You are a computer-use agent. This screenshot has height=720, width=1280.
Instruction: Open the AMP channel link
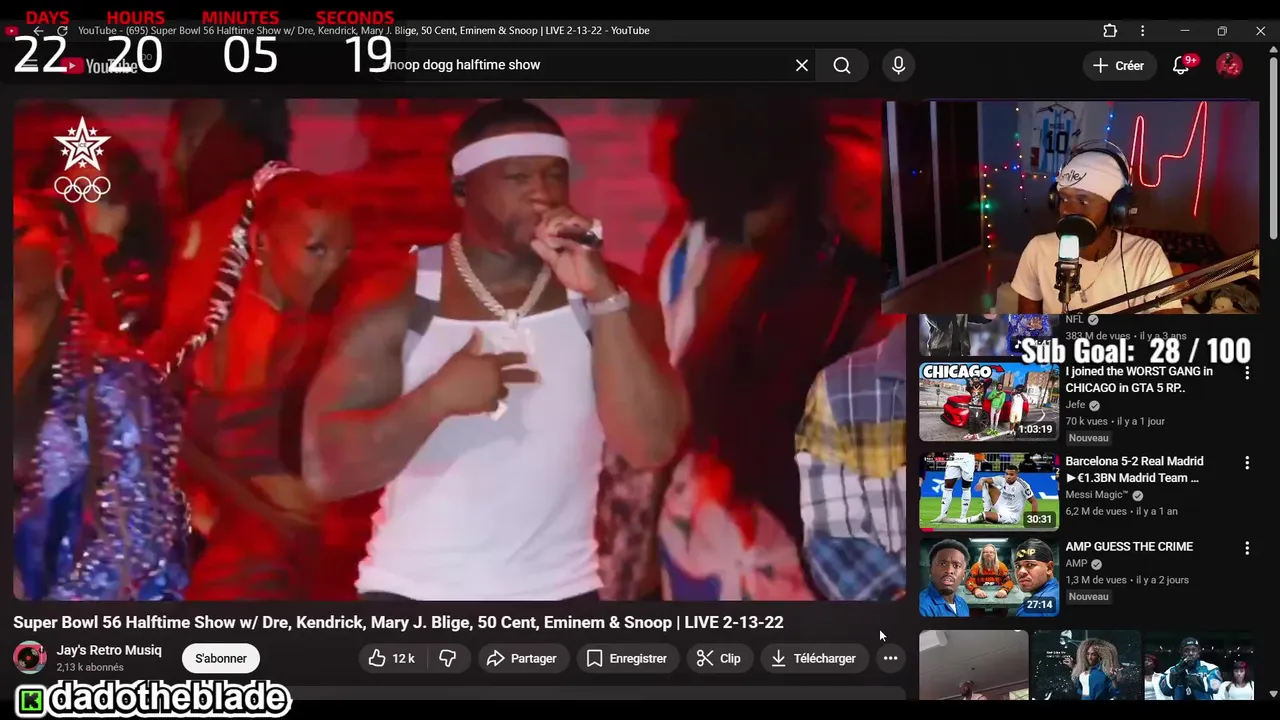1076,563
